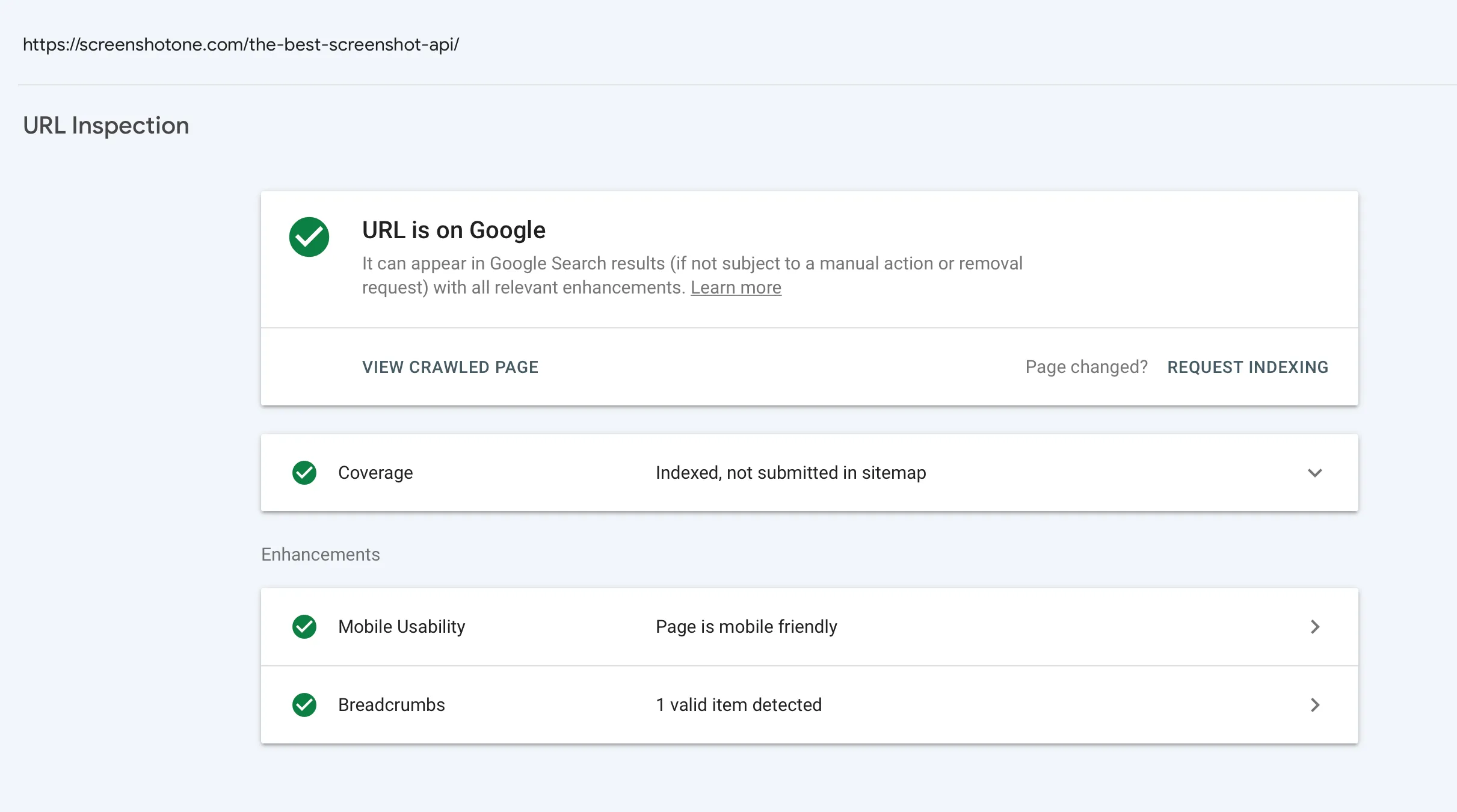Screen dimensions: 1457x812
Task: Click the Mobile Usability check icon
Action: point(304,627)
